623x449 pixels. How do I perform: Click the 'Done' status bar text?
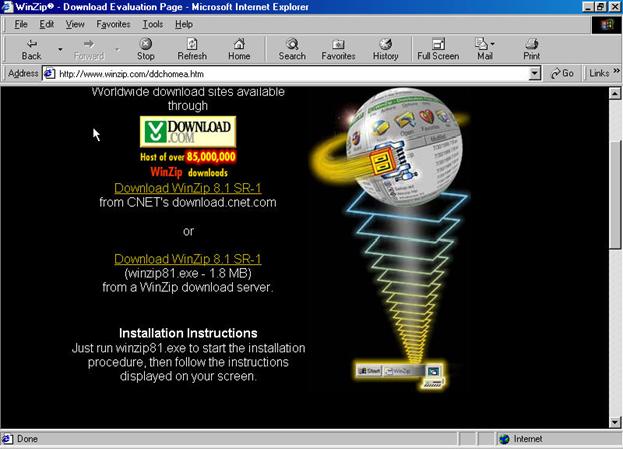(x=27, y=439)
